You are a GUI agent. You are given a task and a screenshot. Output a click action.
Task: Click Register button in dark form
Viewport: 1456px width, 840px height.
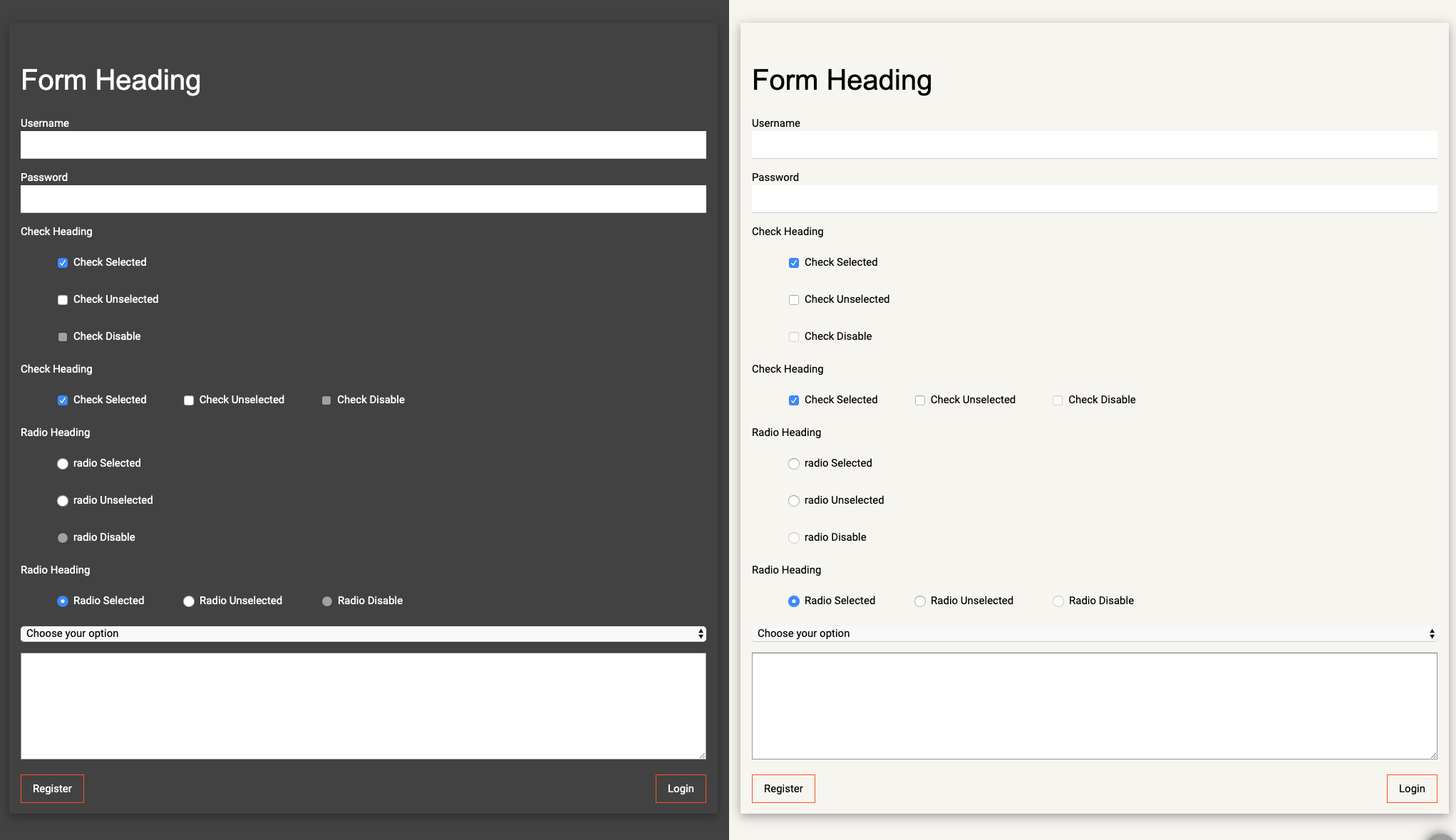tap(52, 789)
